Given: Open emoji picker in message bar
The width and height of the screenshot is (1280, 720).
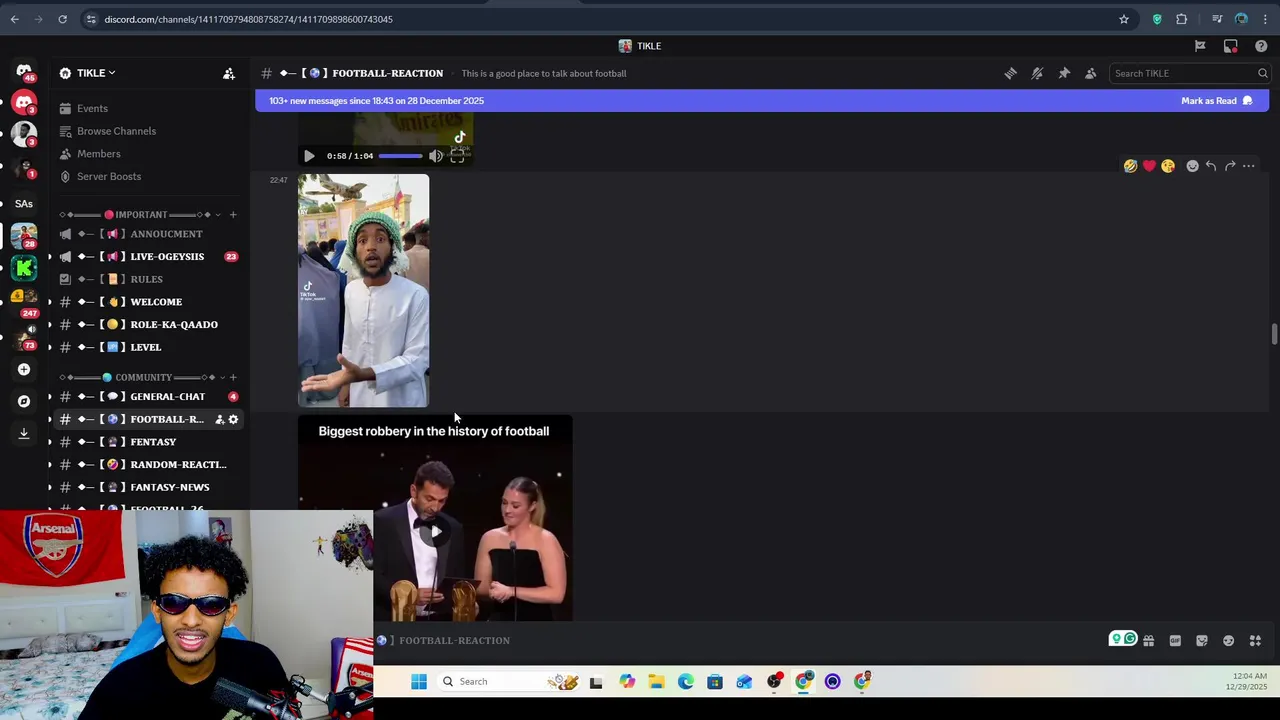Looking at the screenshot, I should (x=1229, y=641).
